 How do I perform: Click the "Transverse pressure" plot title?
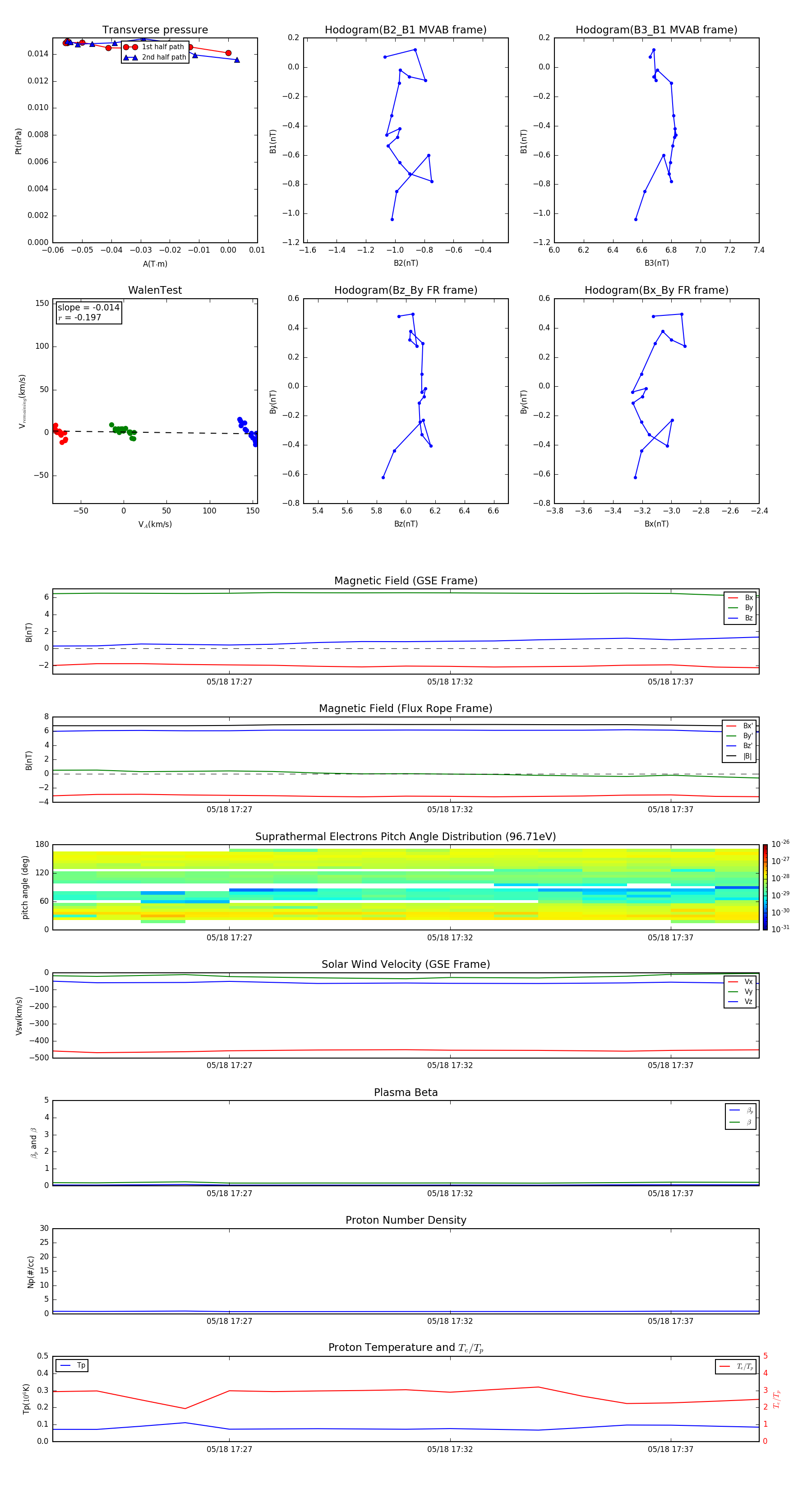155,30
